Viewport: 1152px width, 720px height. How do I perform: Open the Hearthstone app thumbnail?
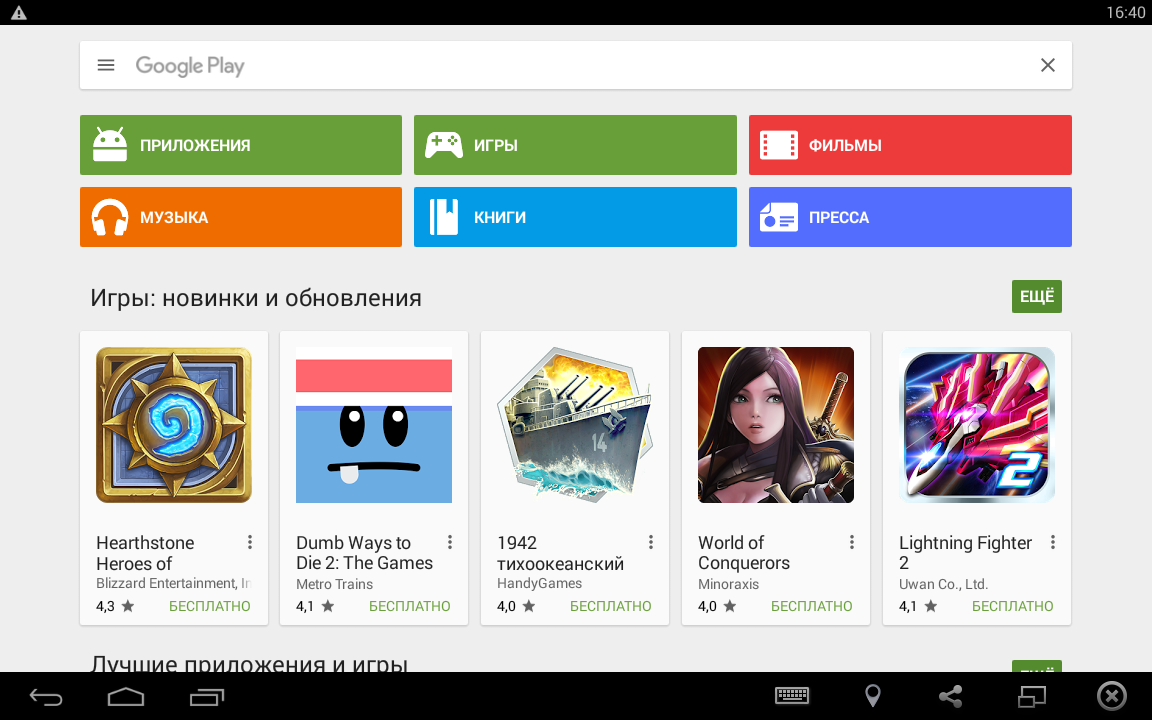tap(174, 425)
